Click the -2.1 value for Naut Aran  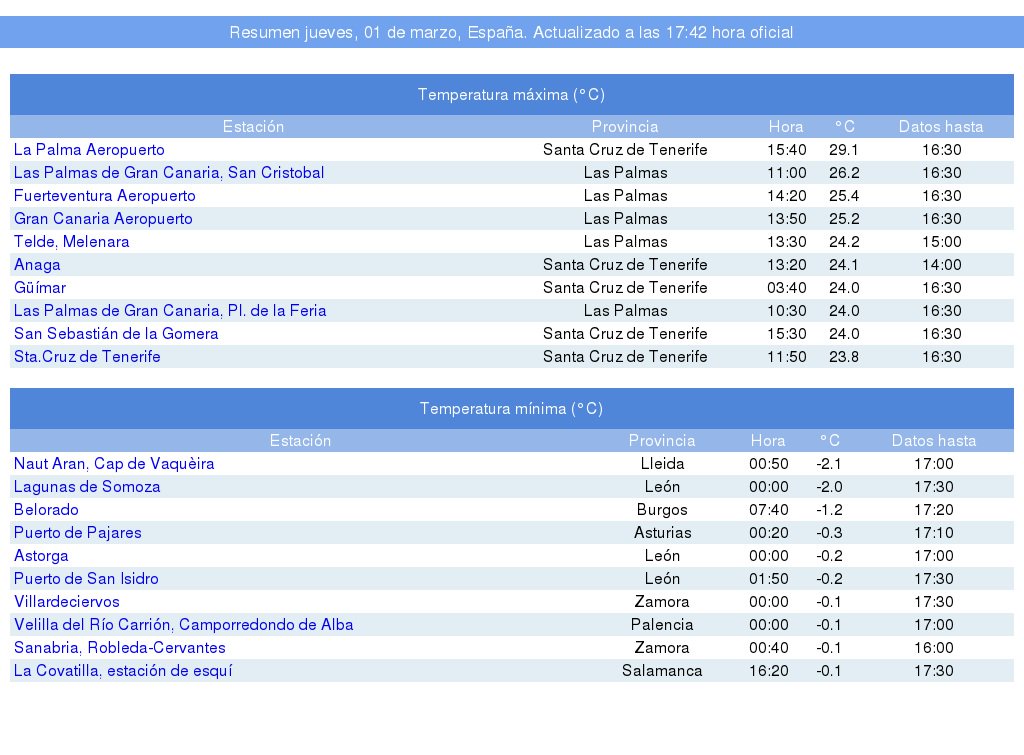pyautogui.click(x=829, y=464)
